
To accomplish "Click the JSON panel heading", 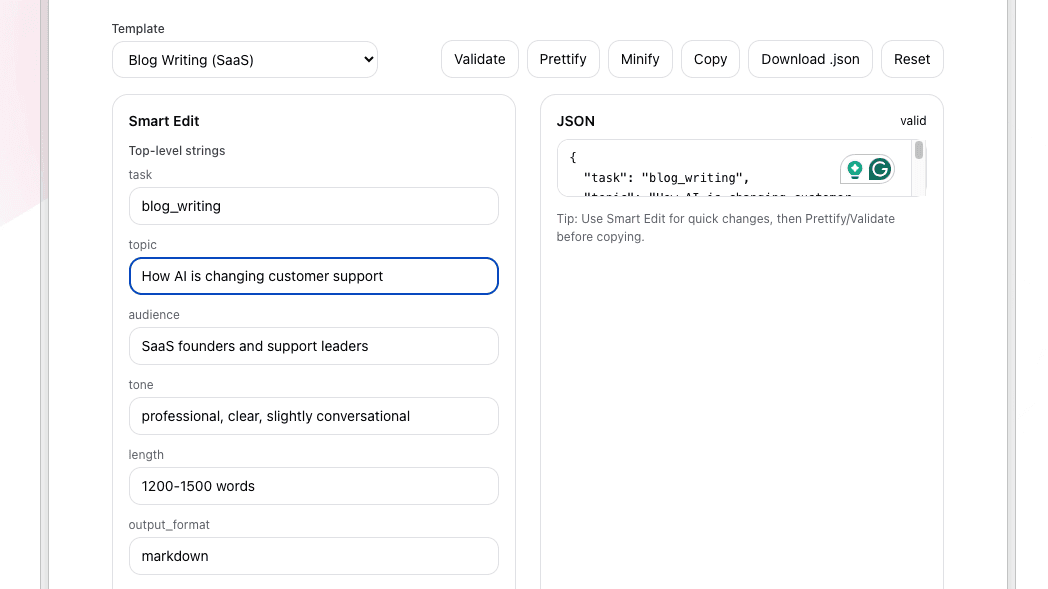I will (x=576, y=121).
